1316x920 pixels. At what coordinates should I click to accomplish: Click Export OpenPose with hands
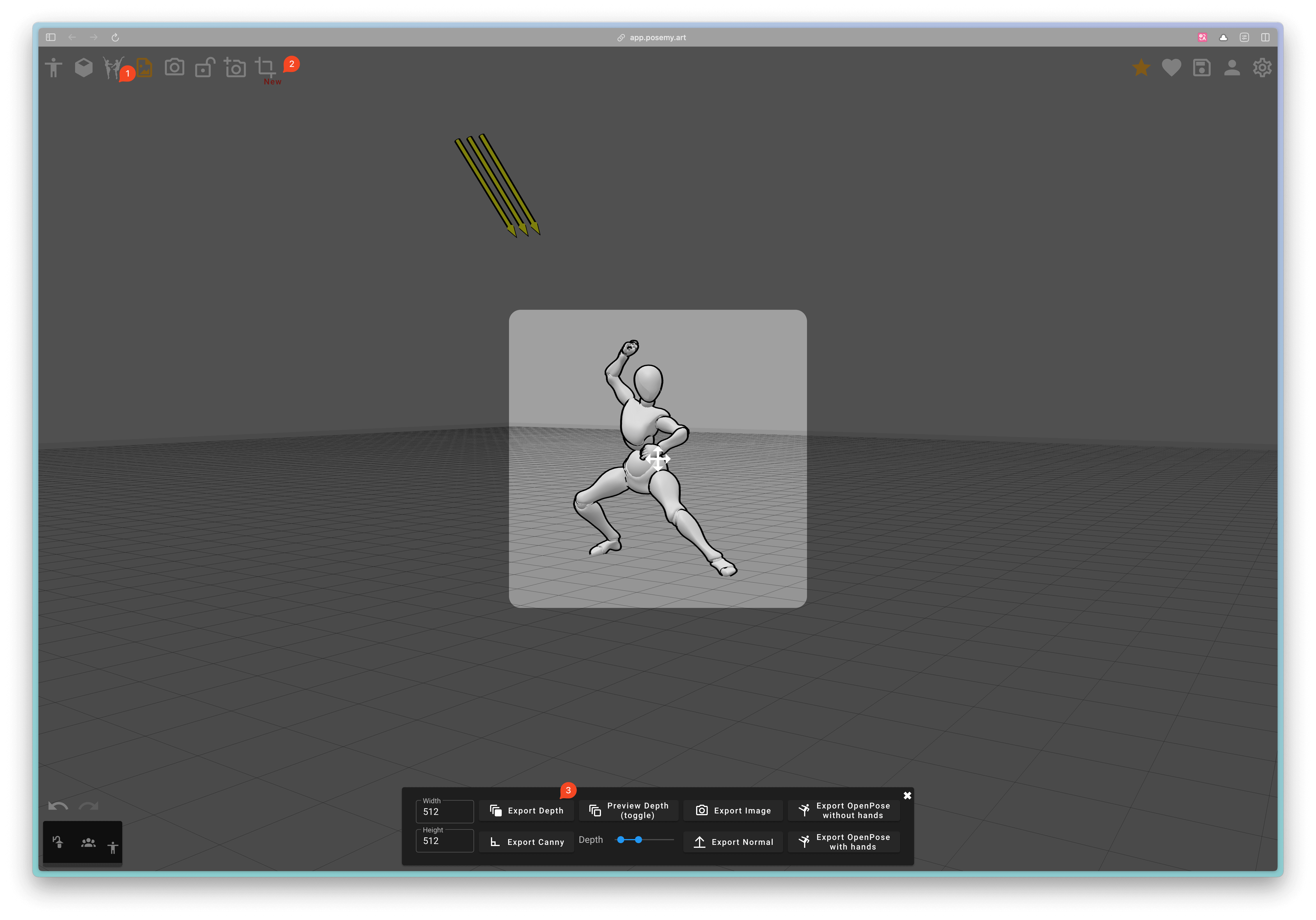coord(844,842)
